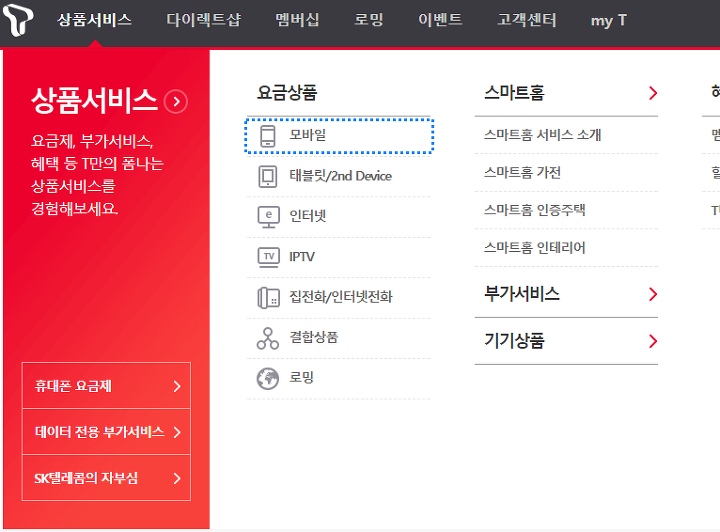Click the 스마트홈 section heading
Screen dimensions: 720x532
(514, 93)
